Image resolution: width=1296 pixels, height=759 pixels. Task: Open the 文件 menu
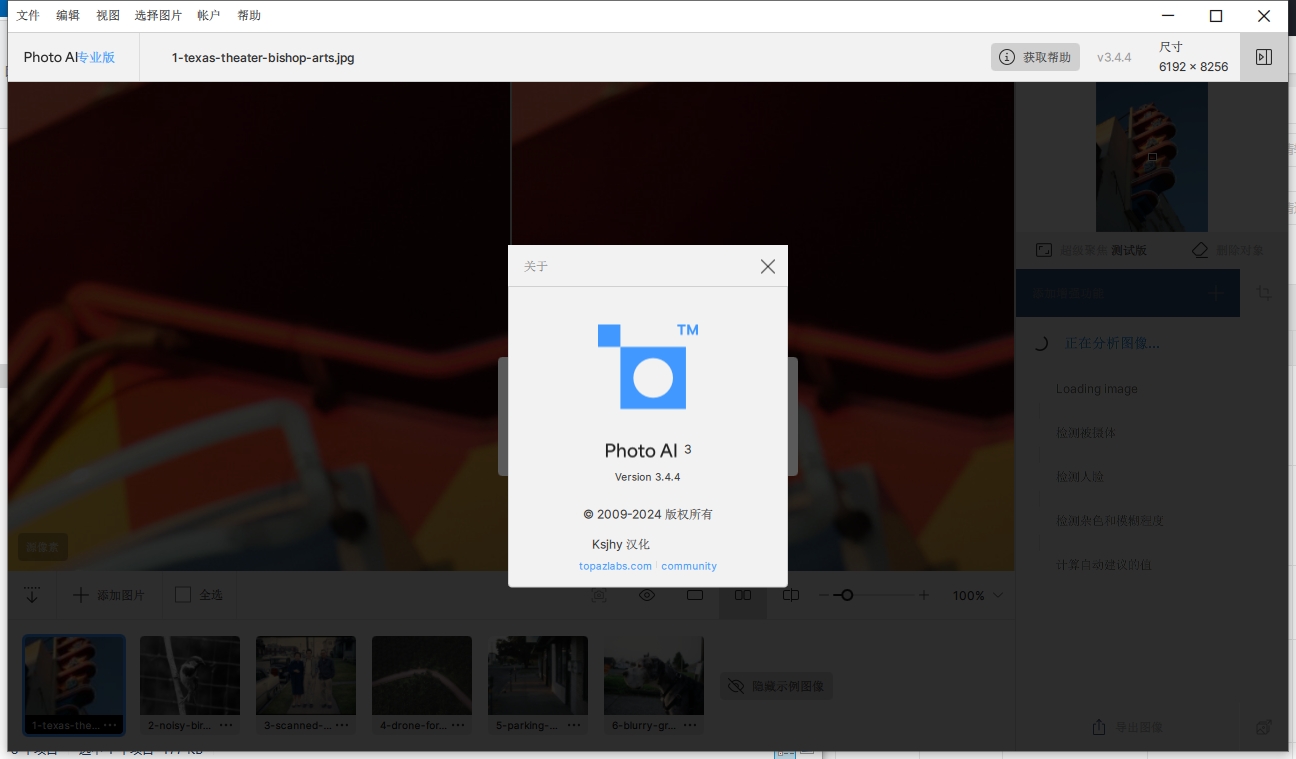point(28,15)
